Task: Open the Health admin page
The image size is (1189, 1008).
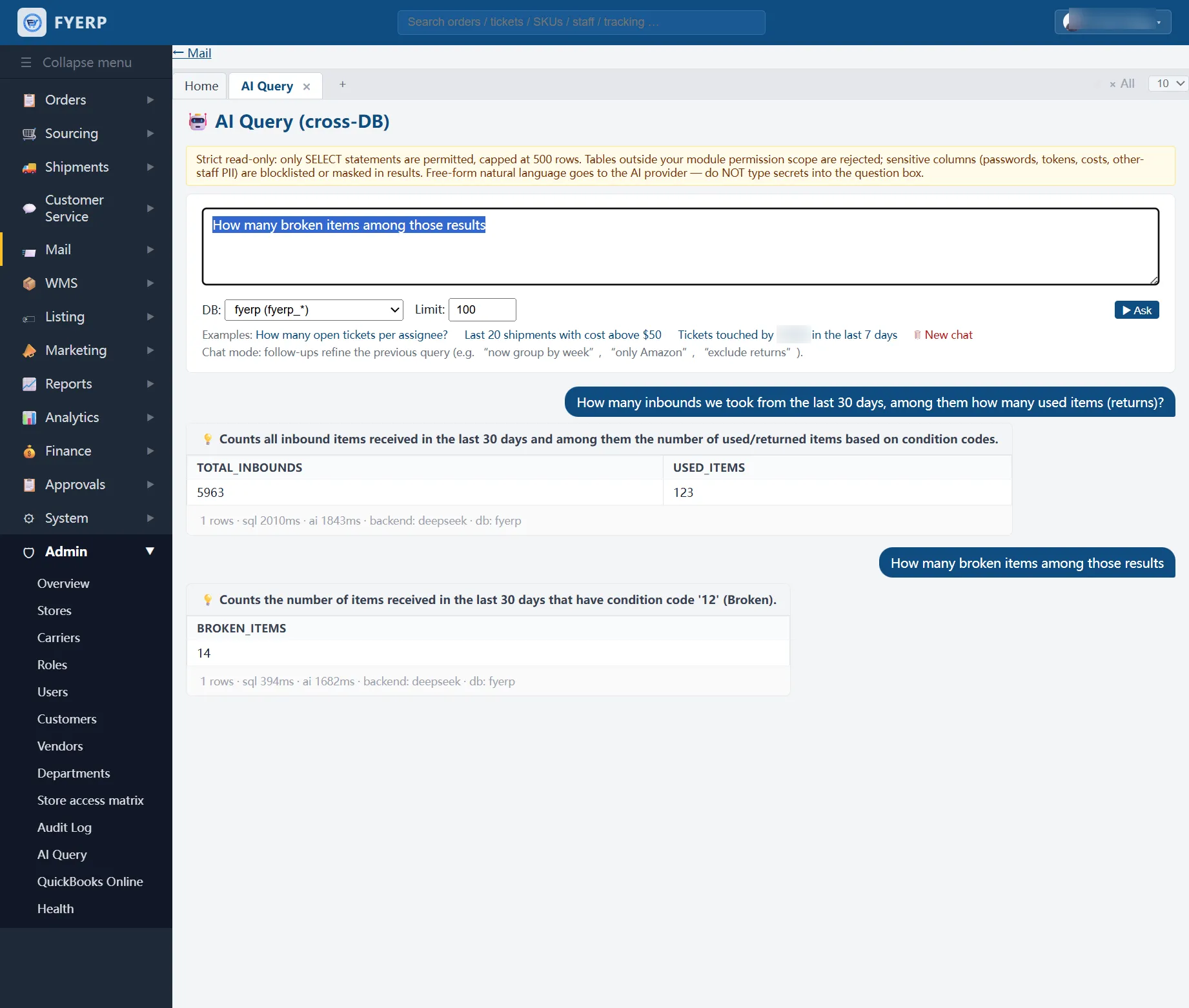Action: [x=56, y=909]
